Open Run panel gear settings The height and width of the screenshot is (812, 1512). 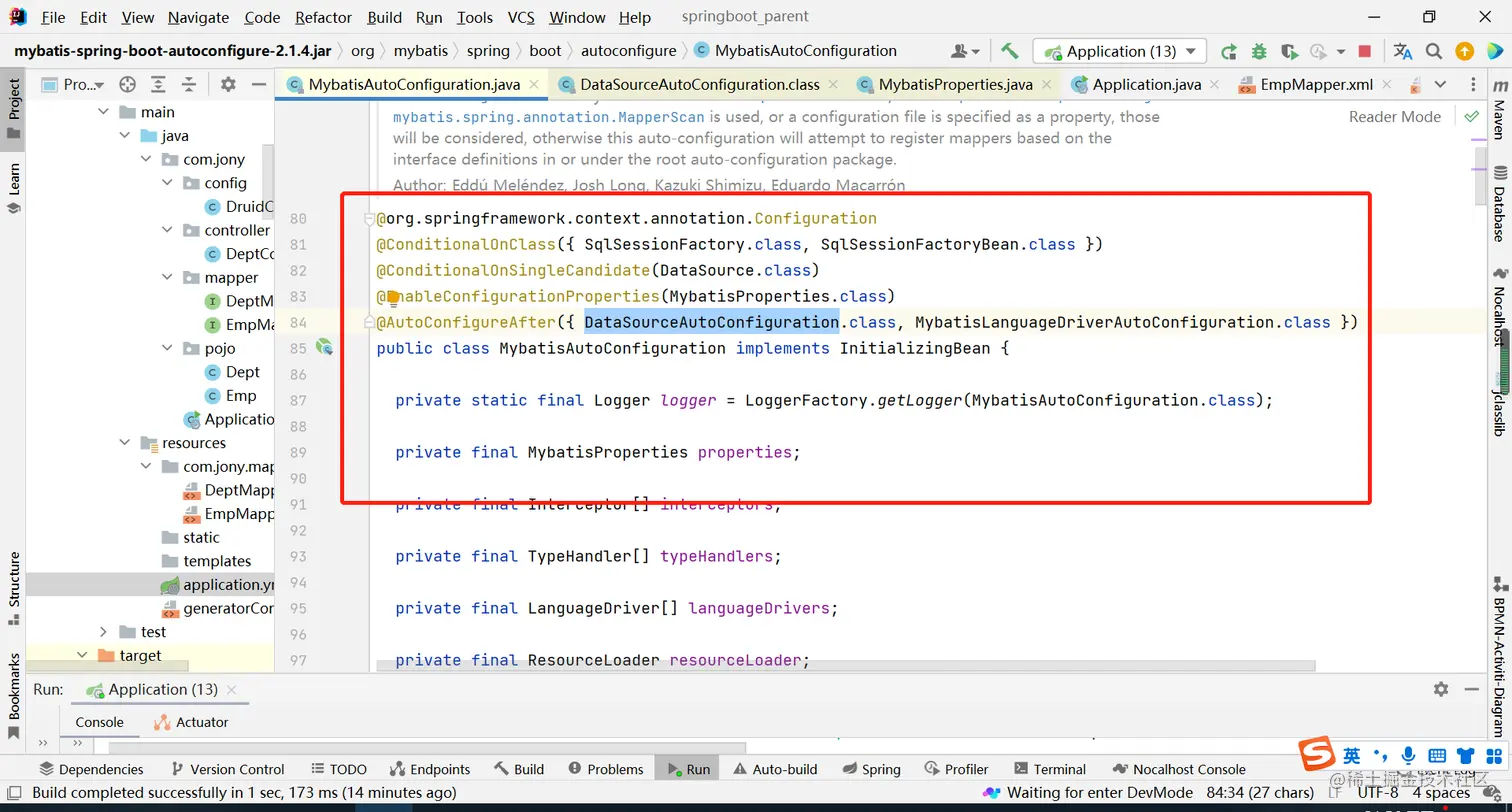[x=1441, y=689]
